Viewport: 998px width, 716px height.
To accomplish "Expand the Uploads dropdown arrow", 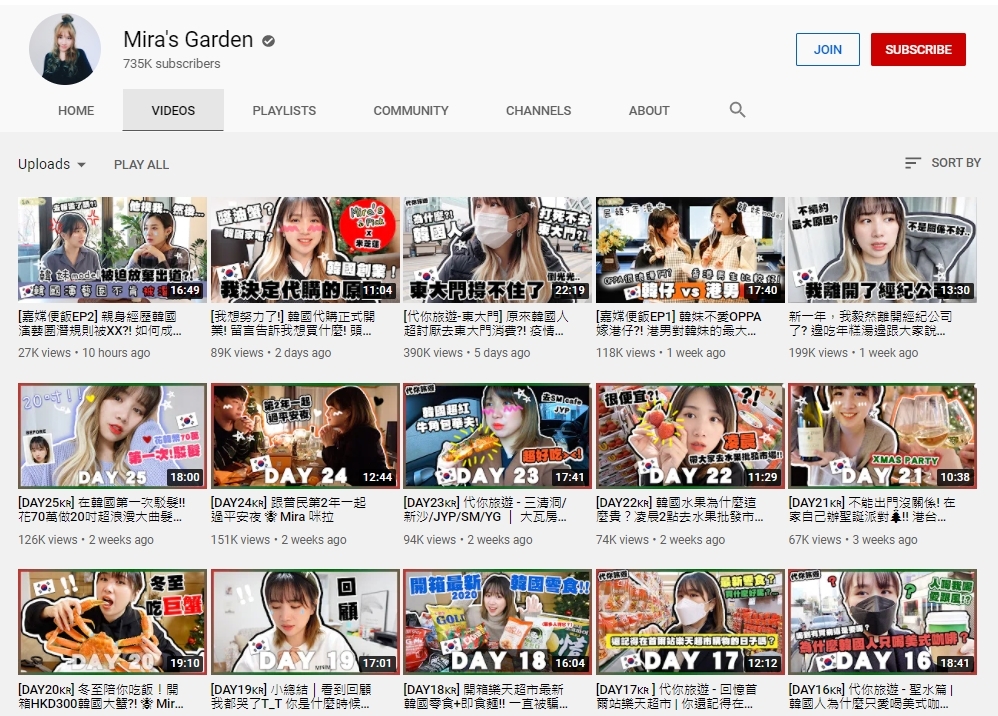I will click(x=81, y=165).
